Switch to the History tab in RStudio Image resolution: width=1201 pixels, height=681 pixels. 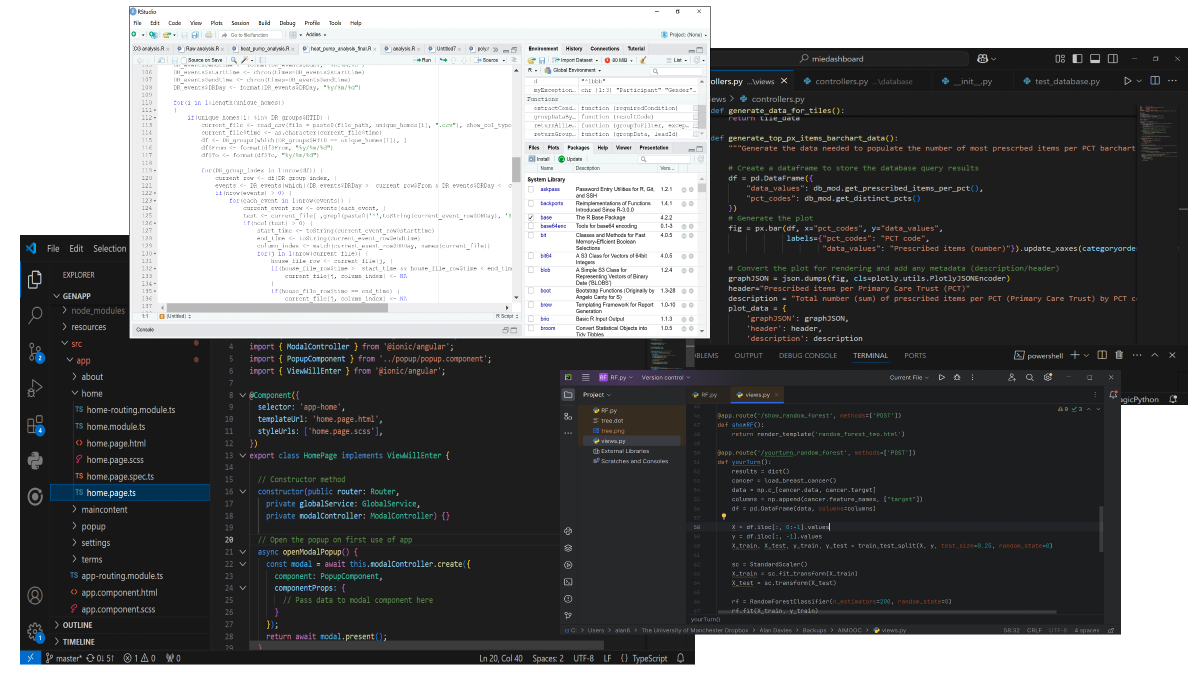574,48
